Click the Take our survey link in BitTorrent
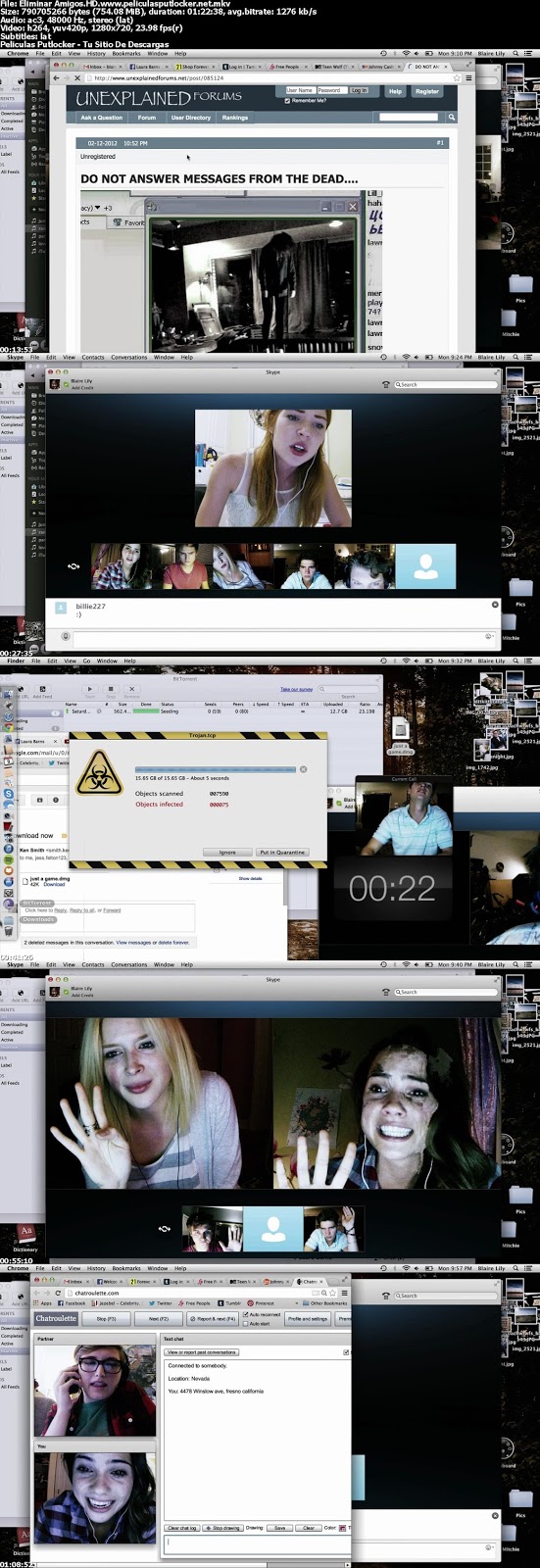 (297, 689)
